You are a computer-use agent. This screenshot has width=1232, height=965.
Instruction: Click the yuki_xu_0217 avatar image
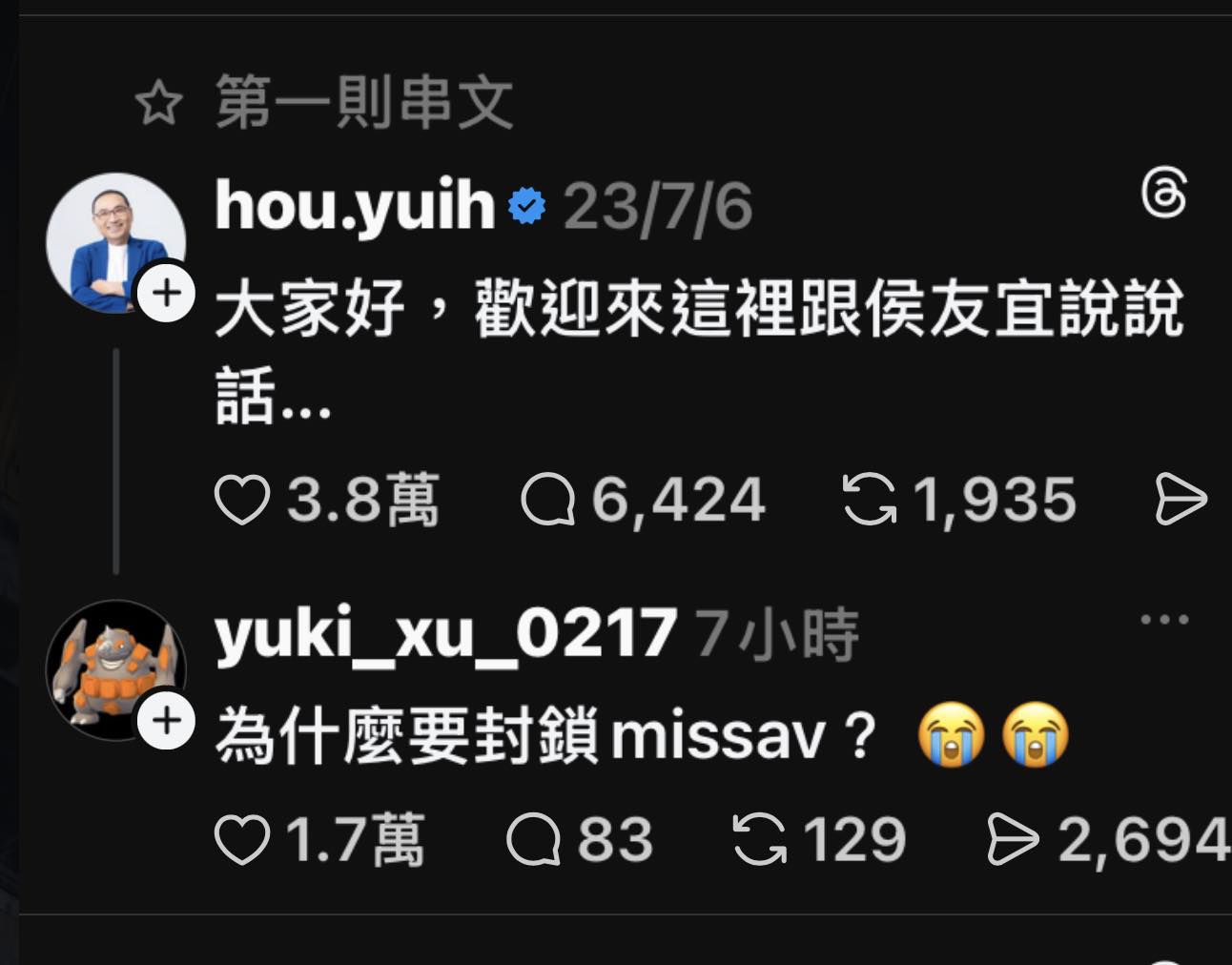[x=115, y=669]
